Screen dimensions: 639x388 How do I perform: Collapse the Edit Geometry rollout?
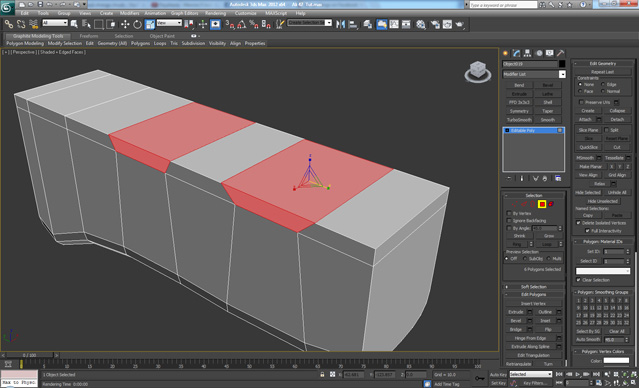pos(602,64)
